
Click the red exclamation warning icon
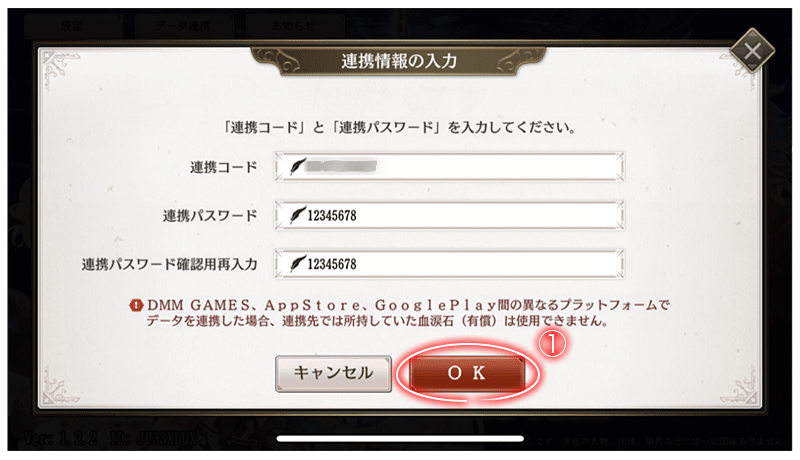(x=136, y=305)
